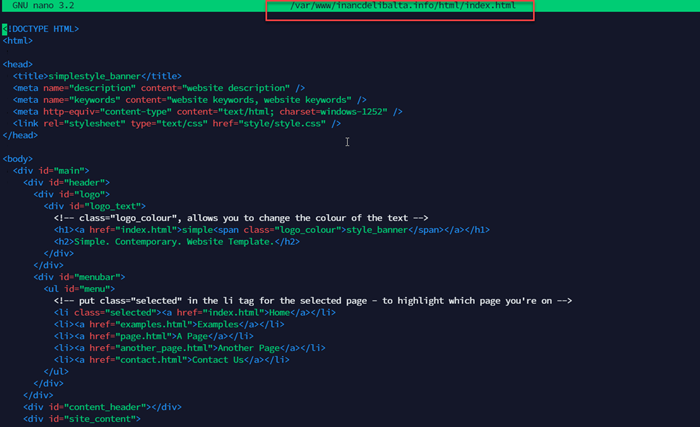The height and width of the screenshot is (427, 700).
Task: Click the h2 Simple. Contemporary. Website Template line
Action: (x=176, y=242)
